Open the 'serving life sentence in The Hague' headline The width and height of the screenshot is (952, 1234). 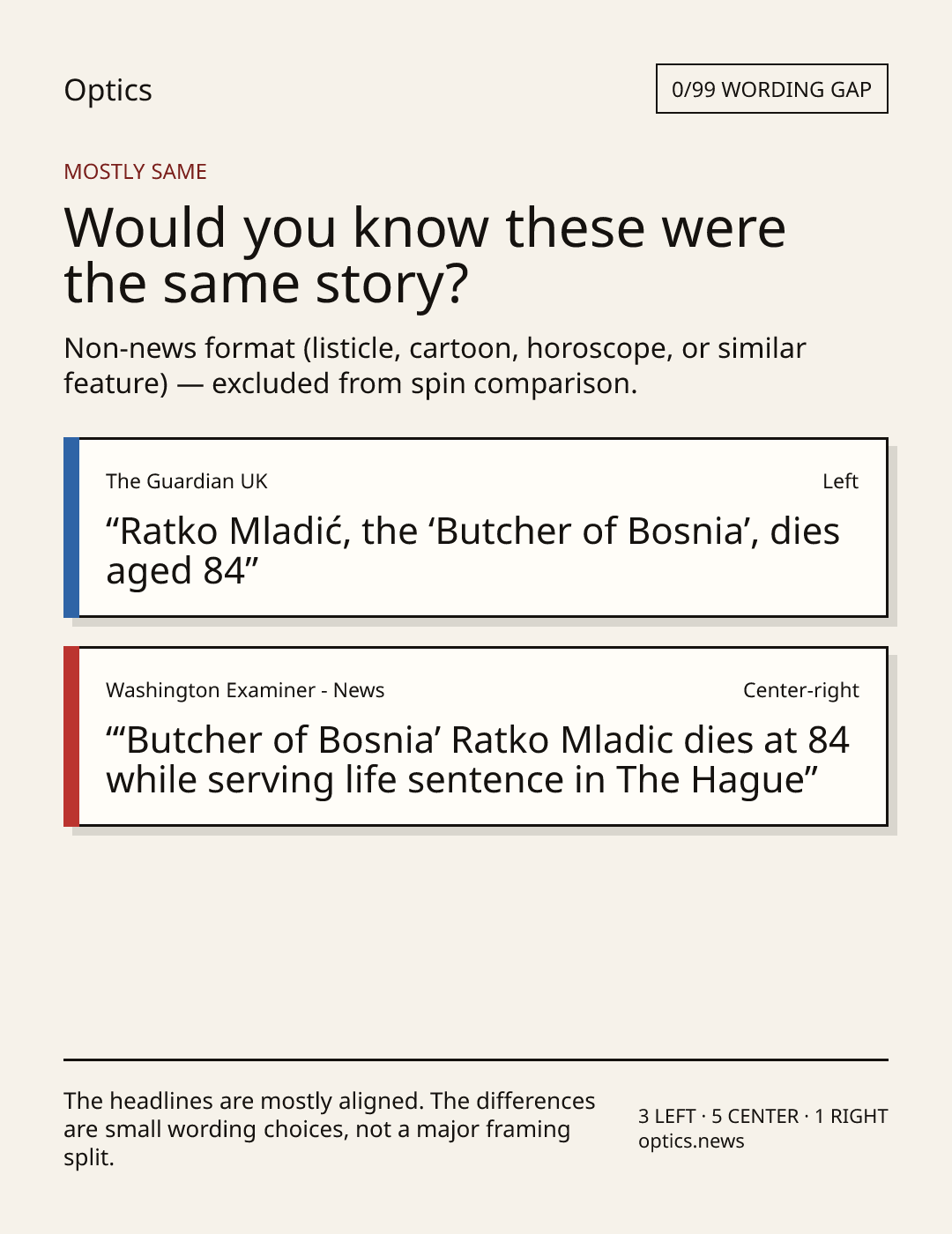point(478,760)
